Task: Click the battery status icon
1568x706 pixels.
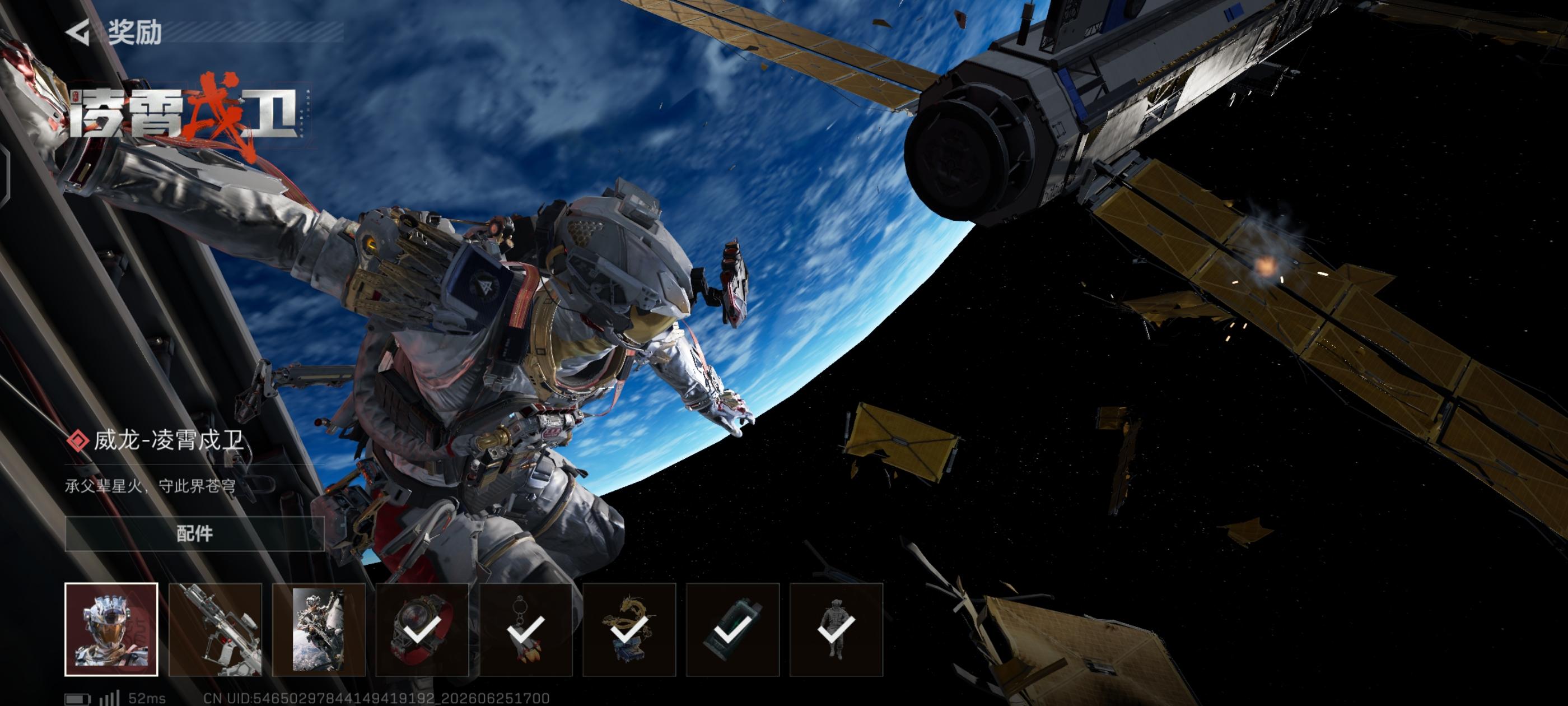Action: [78, 699]
